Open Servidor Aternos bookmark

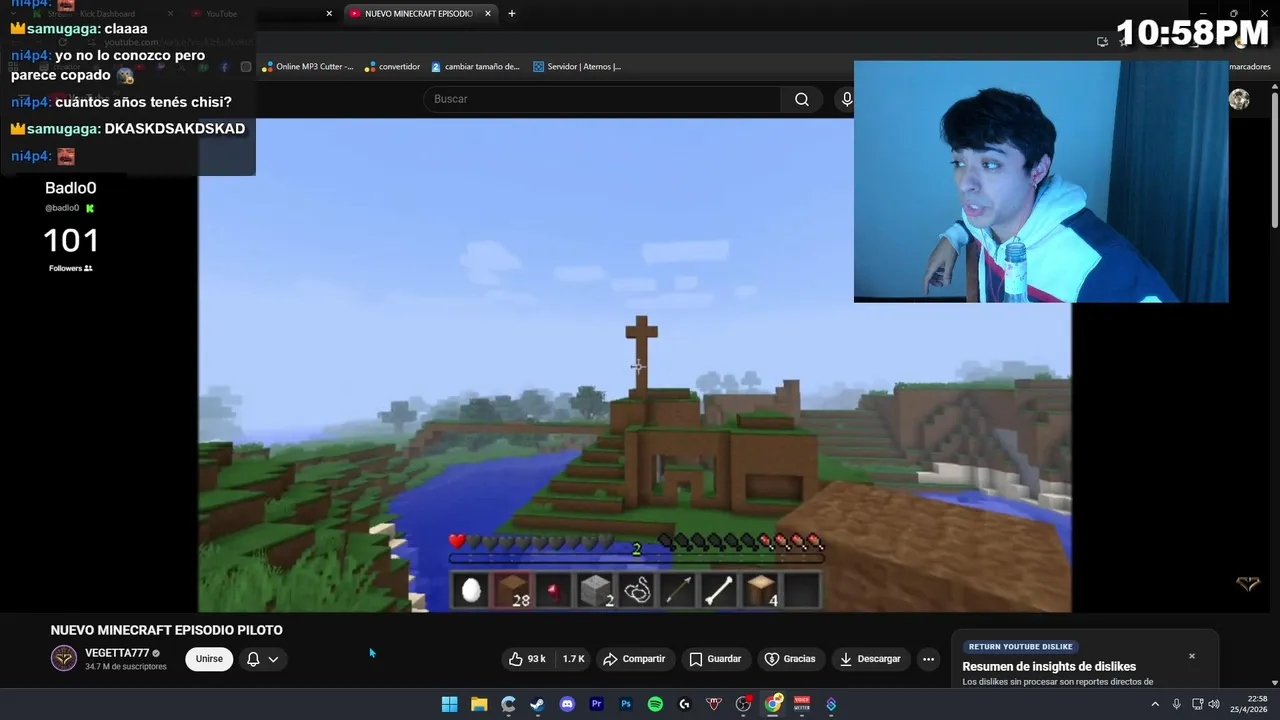click(x=577, y=67)
